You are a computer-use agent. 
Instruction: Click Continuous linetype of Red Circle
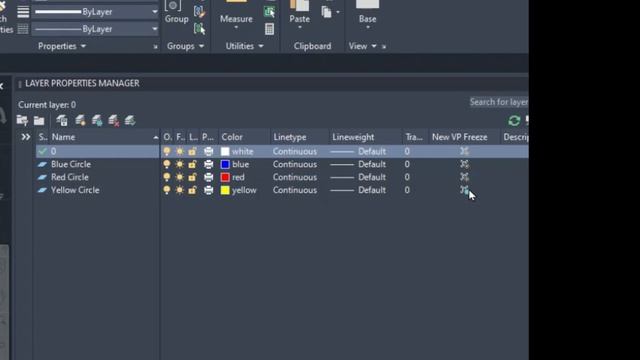click(295, 177)
